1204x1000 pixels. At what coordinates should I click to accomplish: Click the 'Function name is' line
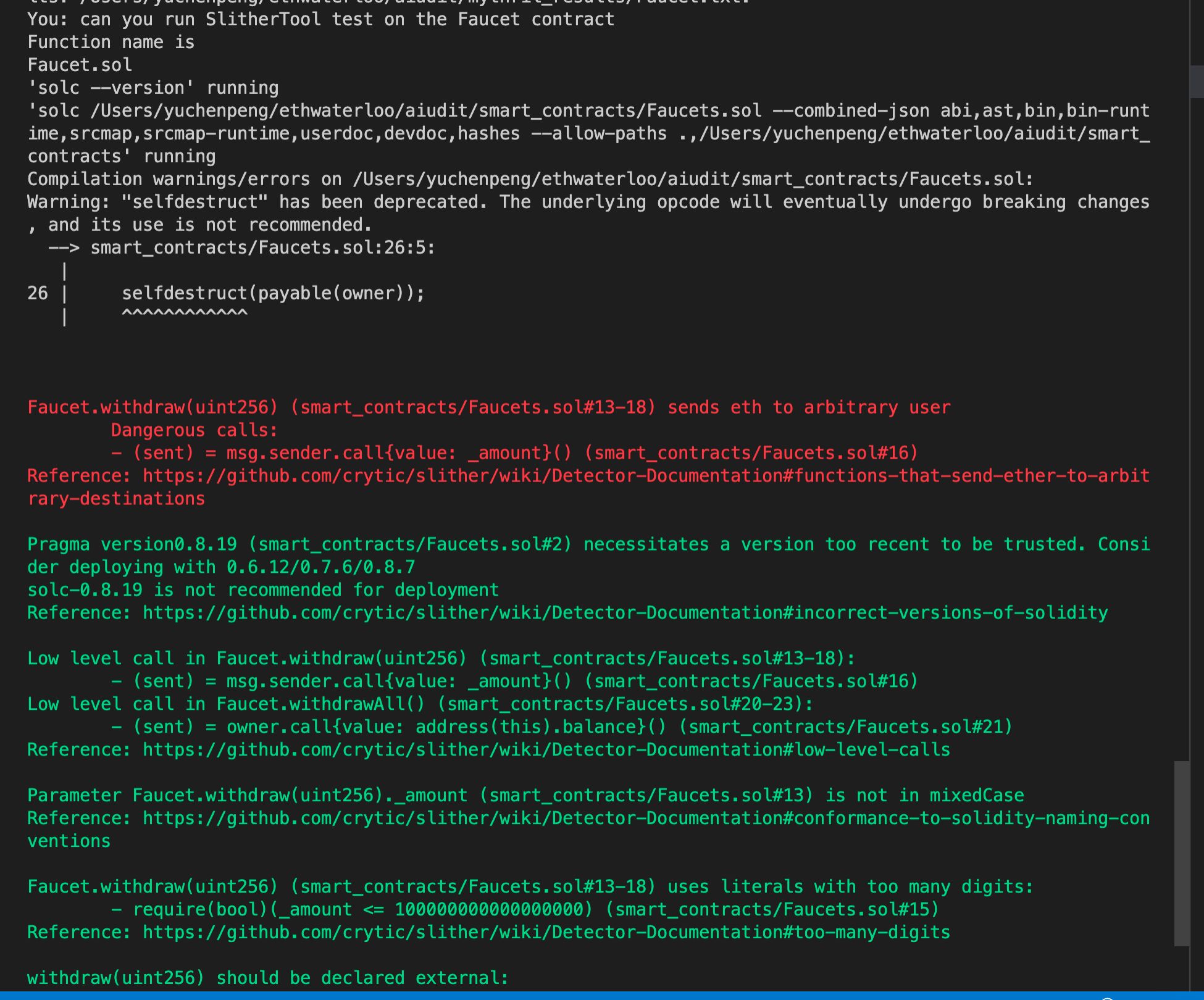point(111,42)
